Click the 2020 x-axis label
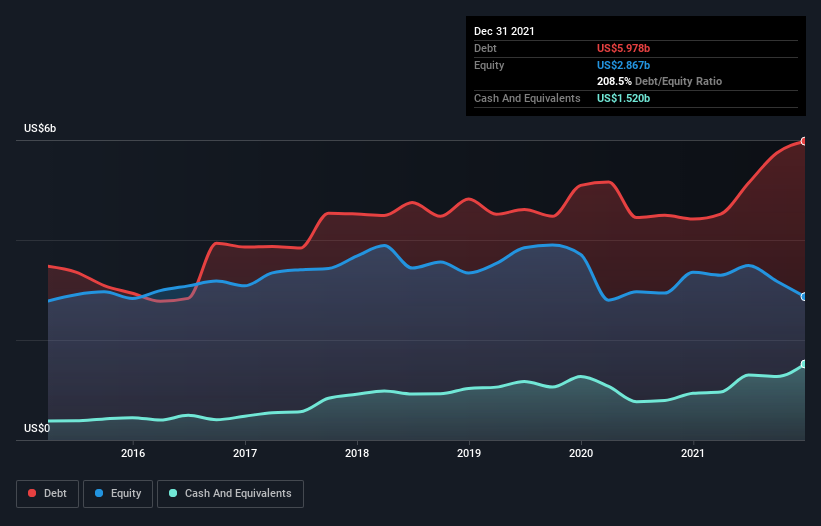821x526 pixels. click(x=581, y=453)
